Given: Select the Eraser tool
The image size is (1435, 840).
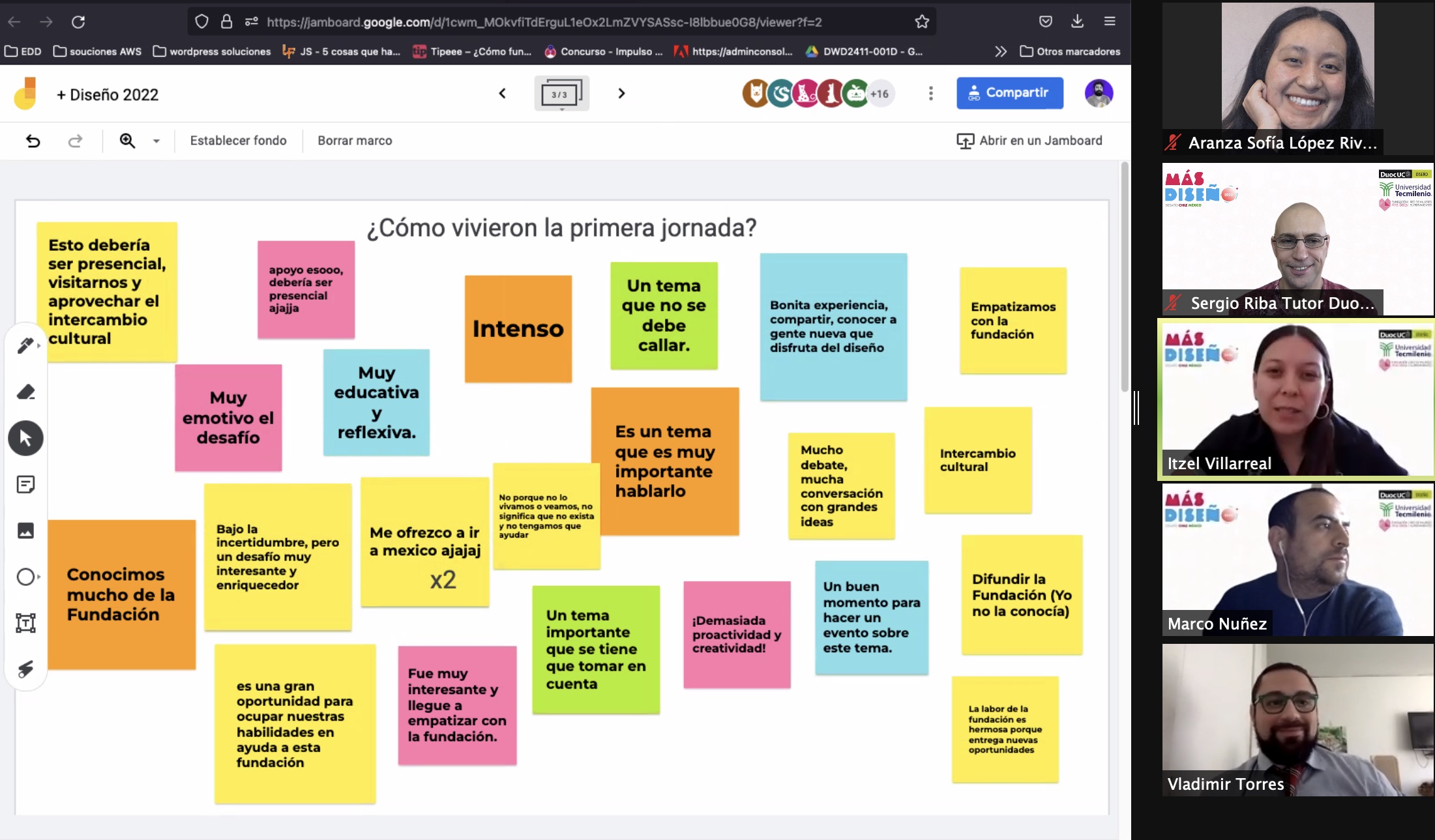Looking at the screenshot, I should (26, 392).
